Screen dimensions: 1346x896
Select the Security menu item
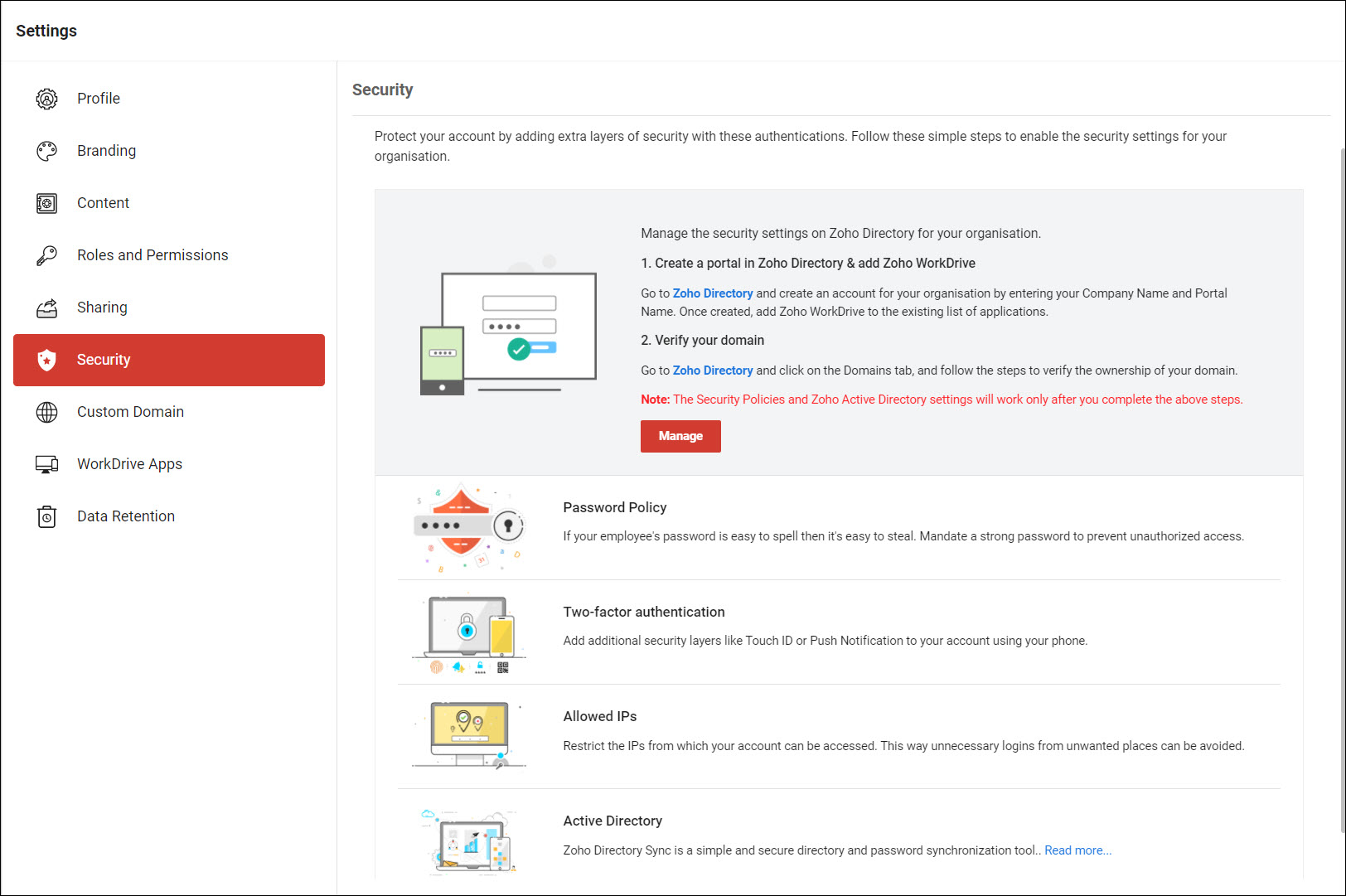[x=169, y=360]
